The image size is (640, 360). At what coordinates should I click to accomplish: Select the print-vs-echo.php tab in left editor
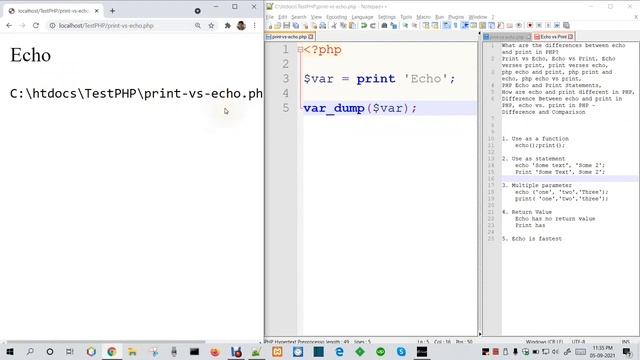click(289, 37)
